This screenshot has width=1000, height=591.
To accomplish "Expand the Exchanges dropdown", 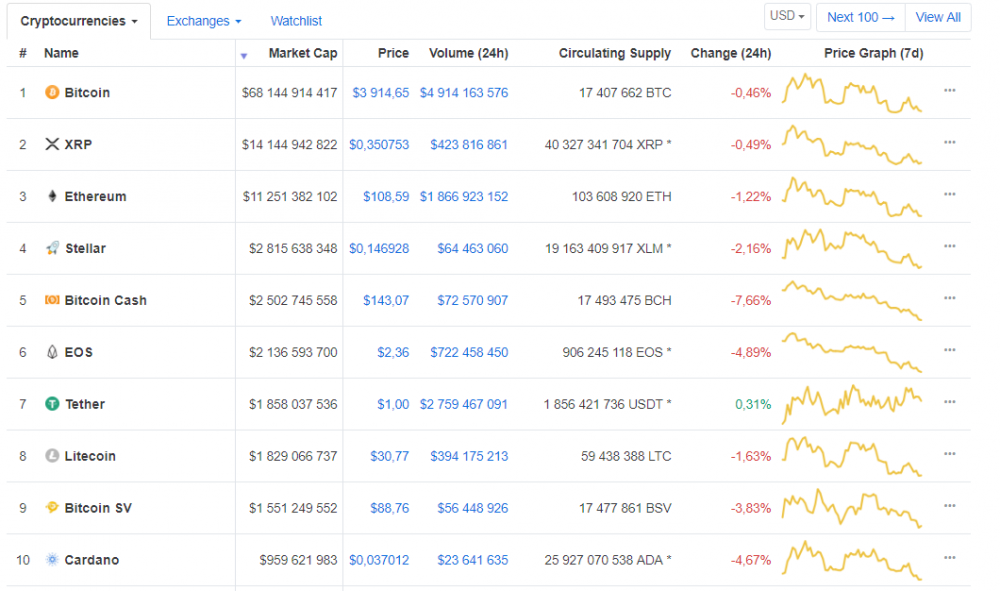I will click(x=203, y=21).
